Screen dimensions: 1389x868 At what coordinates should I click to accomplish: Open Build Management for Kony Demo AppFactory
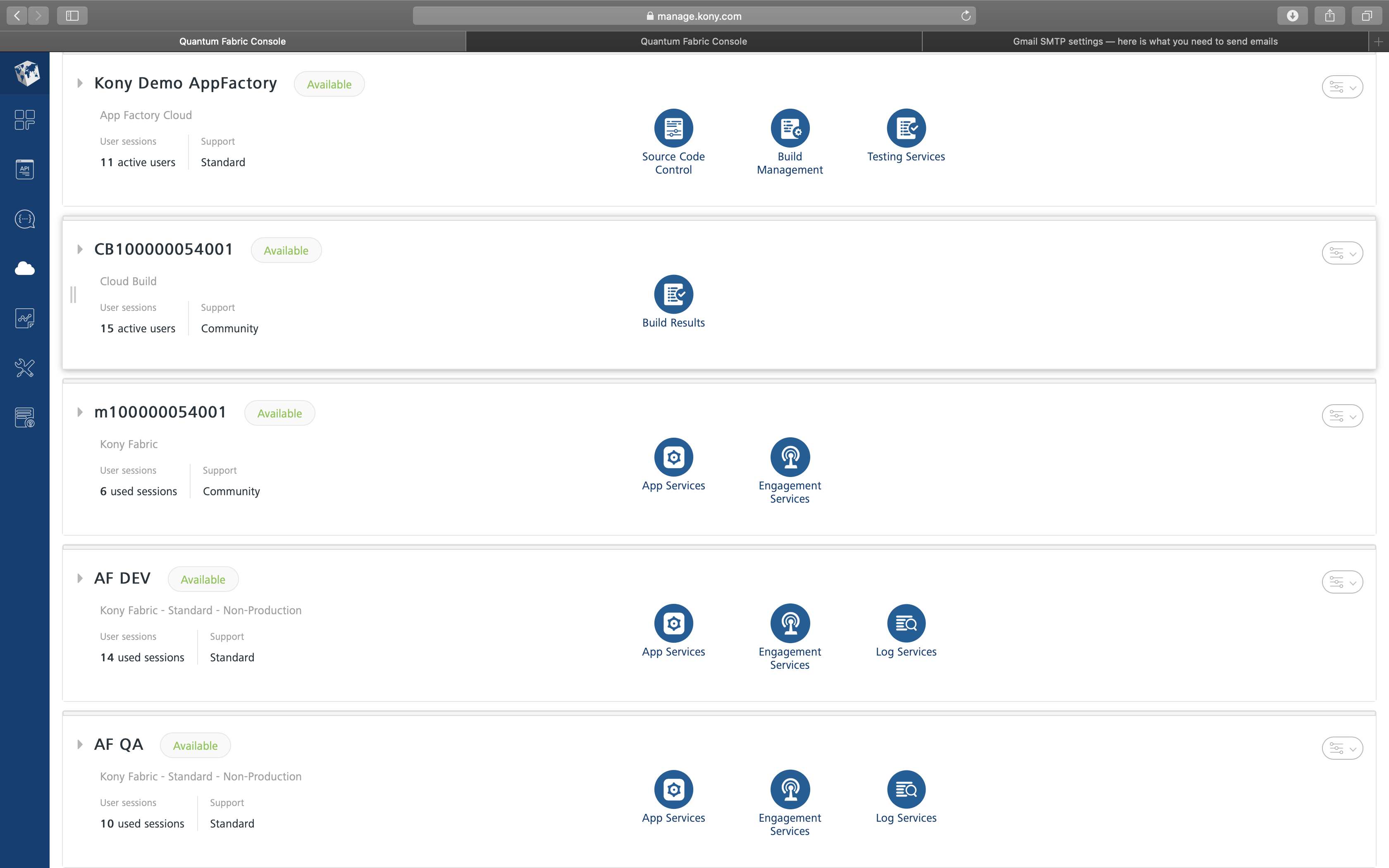click(x=790, y=128)
